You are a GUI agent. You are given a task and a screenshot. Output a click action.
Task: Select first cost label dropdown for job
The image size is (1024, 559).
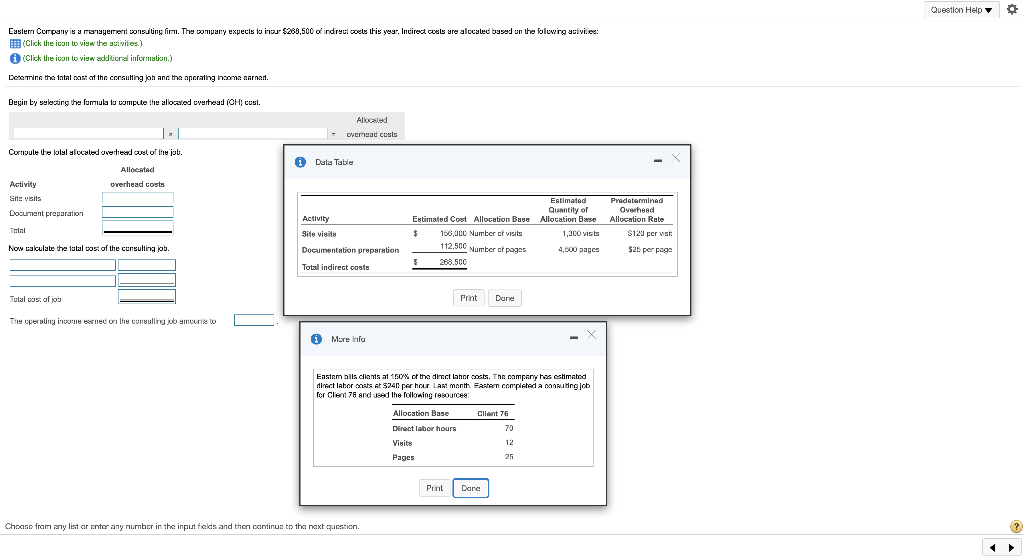point(63,265)
